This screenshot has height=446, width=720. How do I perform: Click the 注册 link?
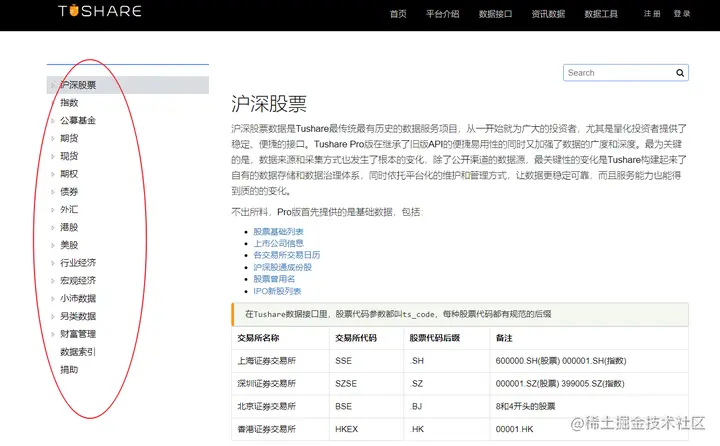click(652, 14)
